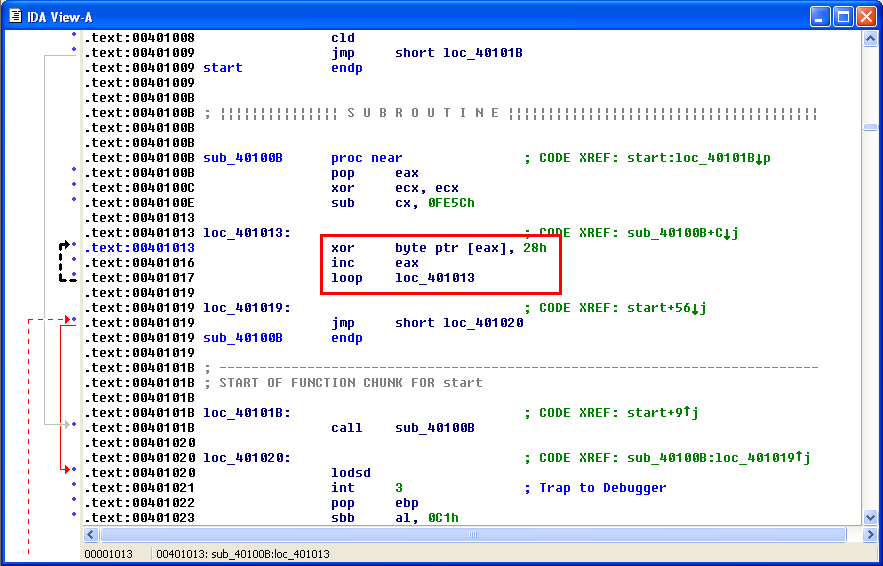Click the horizontal scrollbar's left arrow
This screenshot has width=883, height=566.
[x=89, y=534]
